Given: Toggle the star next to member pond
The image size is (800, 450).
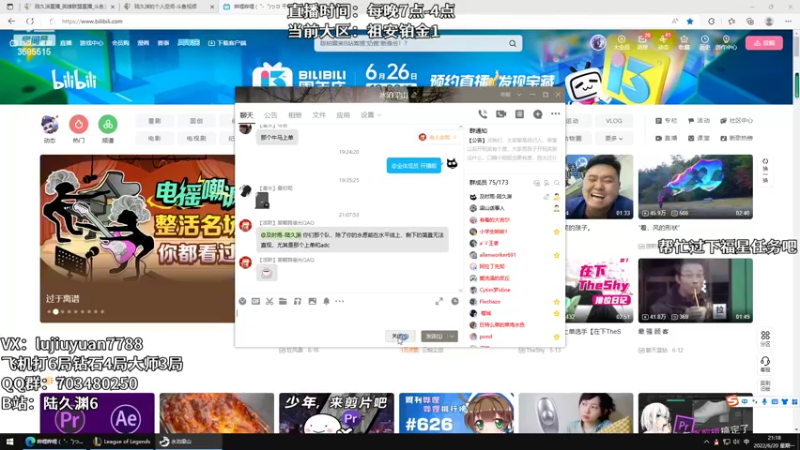Looking at the screenshot, I should click(x=557, y=337).
